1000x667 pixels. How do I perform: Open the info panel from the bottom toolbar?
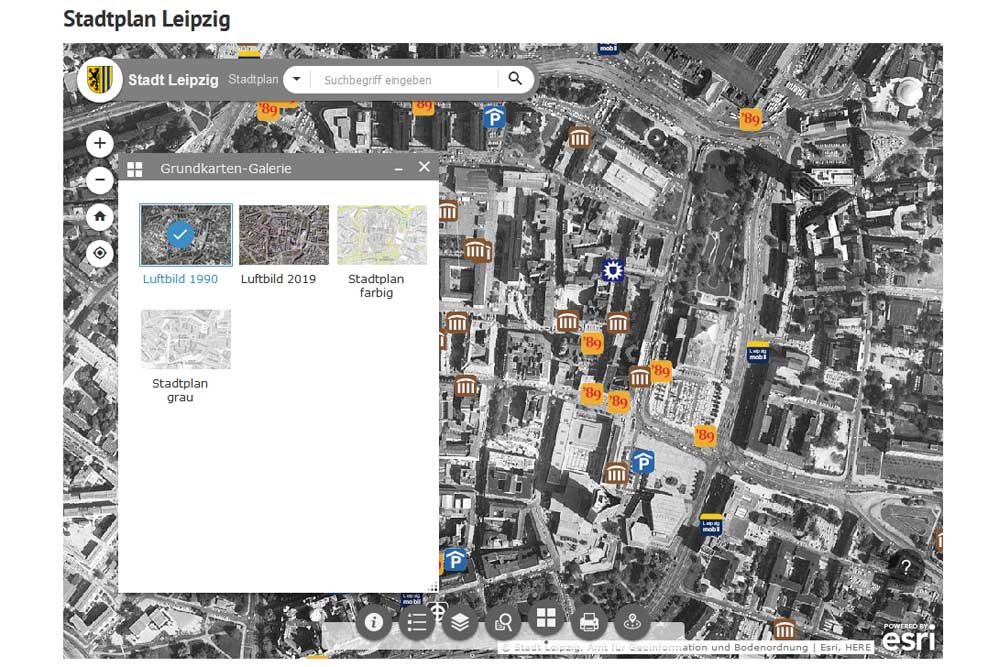[373, 621]
